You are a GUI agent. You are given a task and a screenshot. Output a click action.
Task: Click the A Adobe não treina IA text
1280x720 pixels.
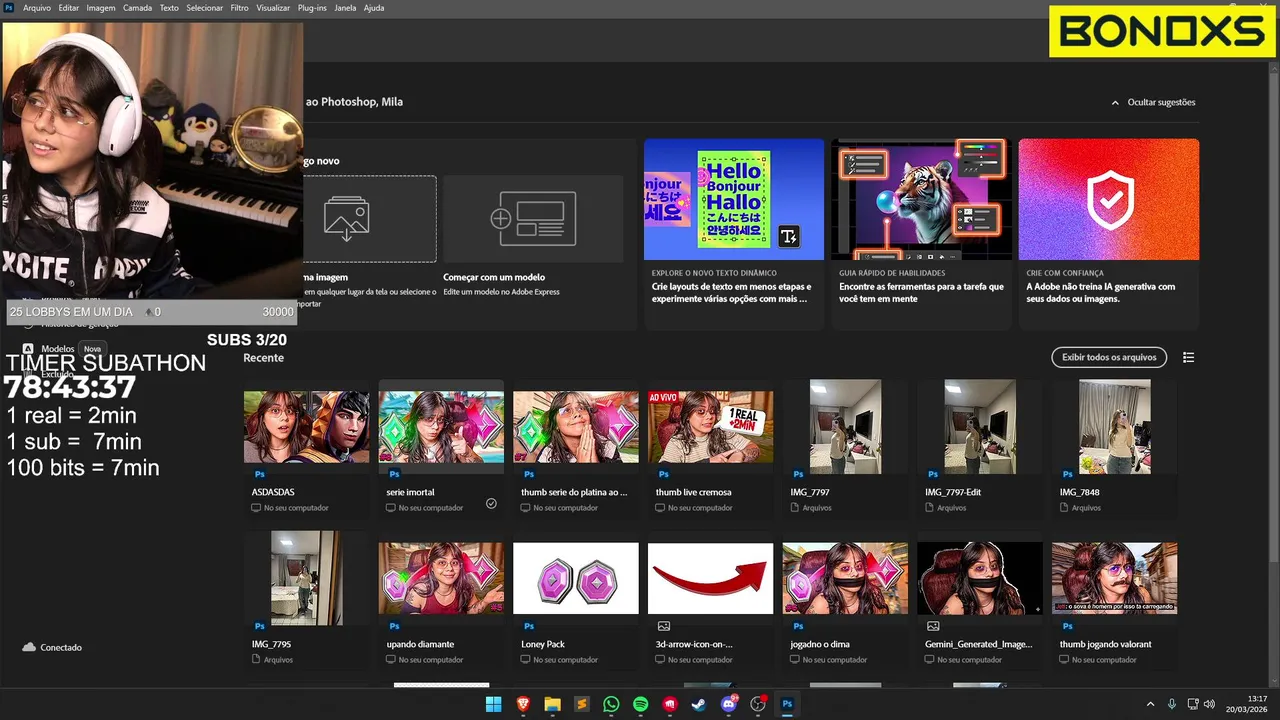(x=1100, y=292)
